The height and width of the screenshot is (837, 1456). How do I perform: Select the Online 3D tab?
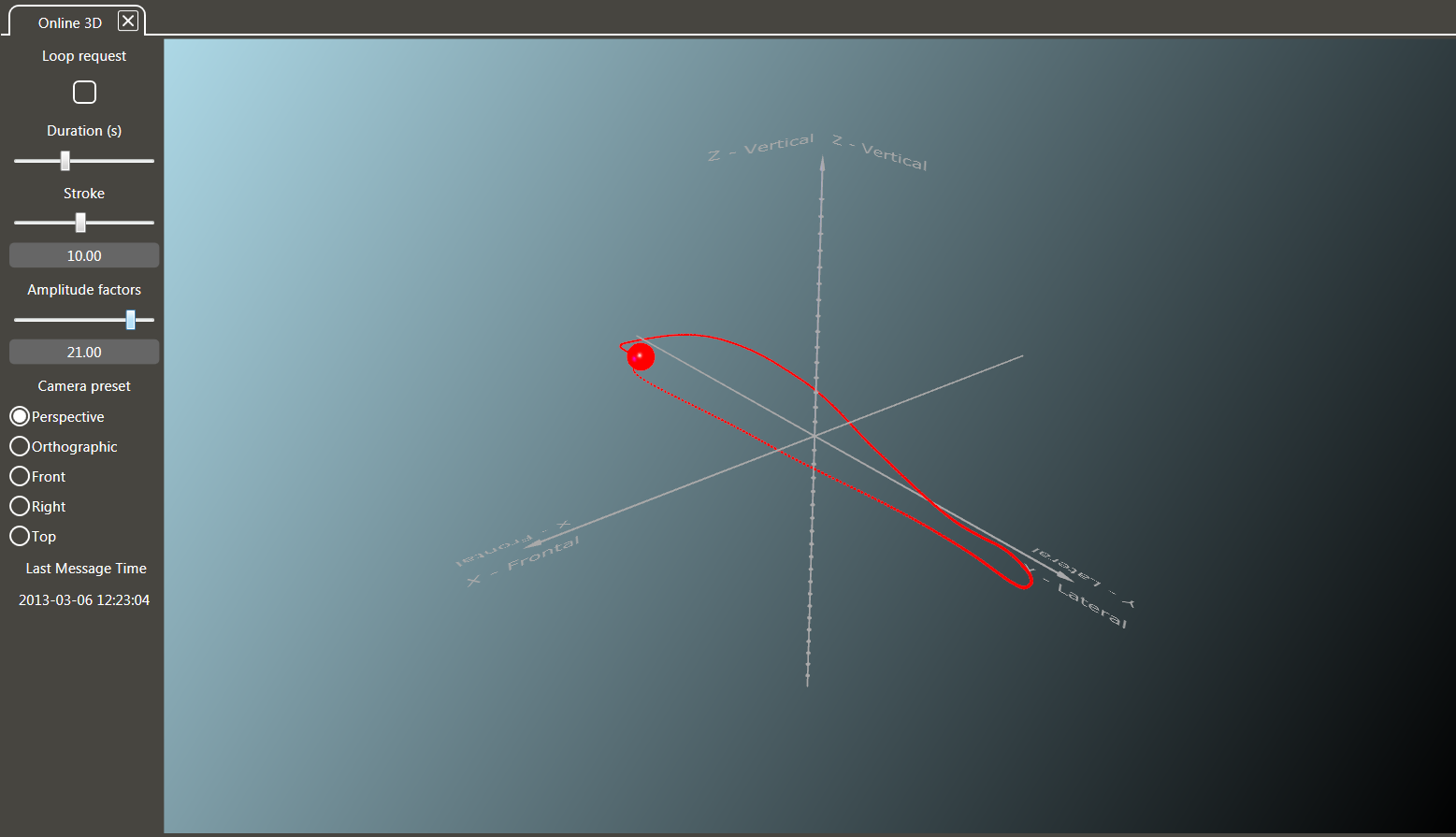tap(70, 22)
